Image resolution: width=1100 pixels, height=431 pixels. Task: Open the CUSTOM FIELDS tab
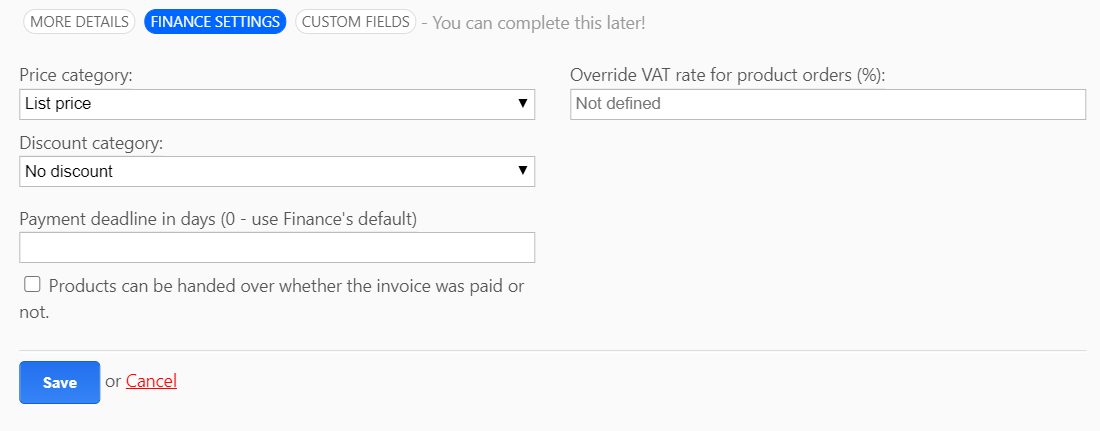[x=356, y=22]
